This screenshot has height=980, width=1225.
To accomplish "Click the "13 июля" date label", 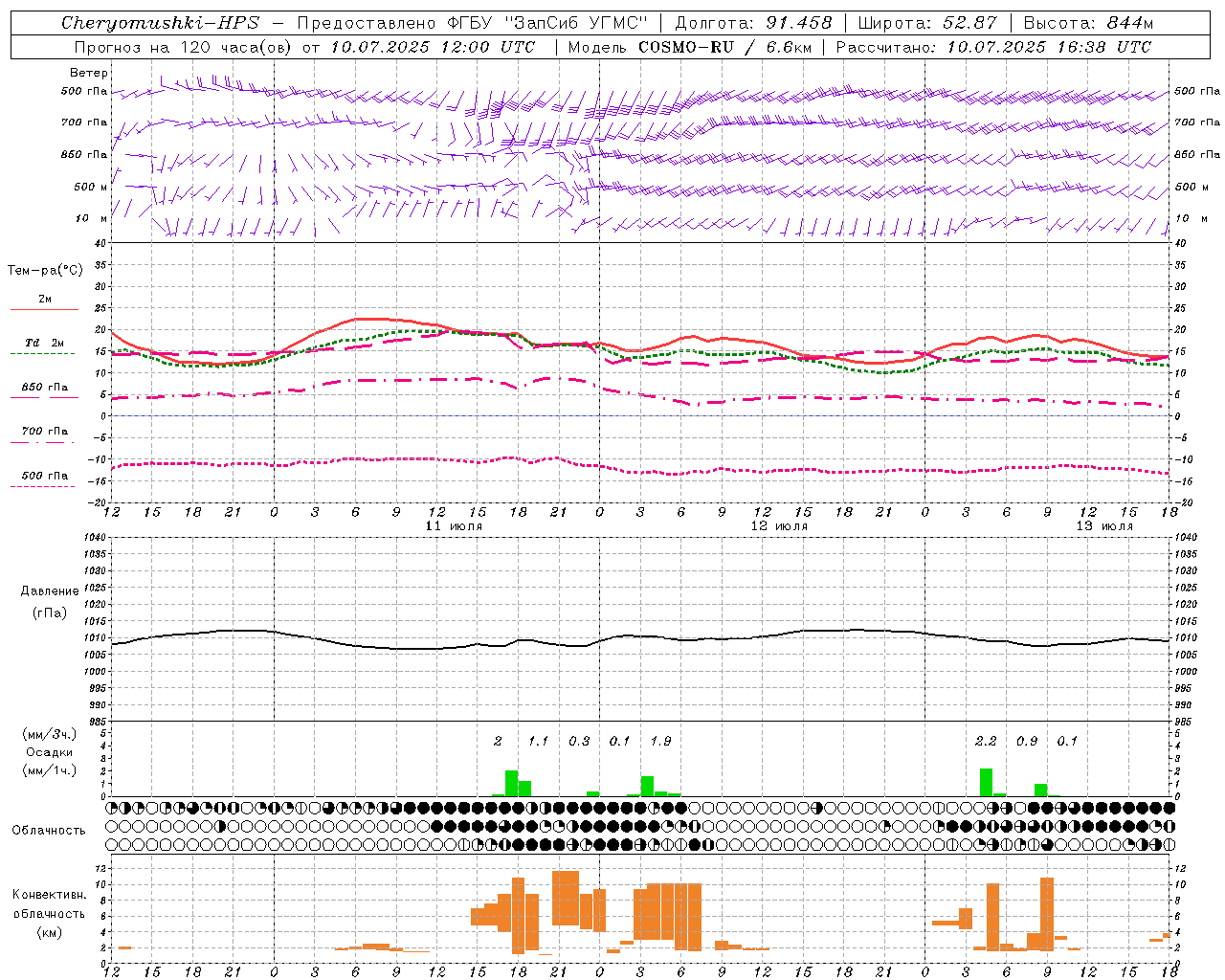I will click(x=1104, y=526).
